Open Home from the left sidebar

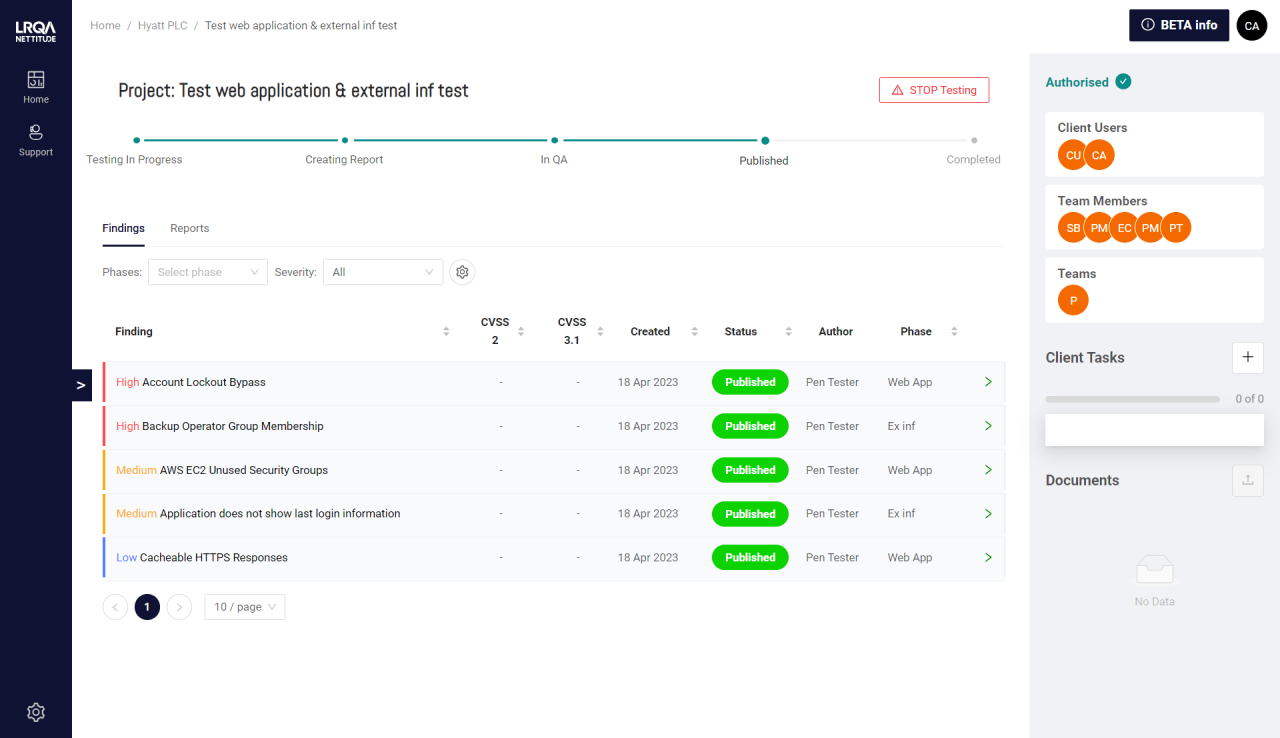(x=35, y=85)
